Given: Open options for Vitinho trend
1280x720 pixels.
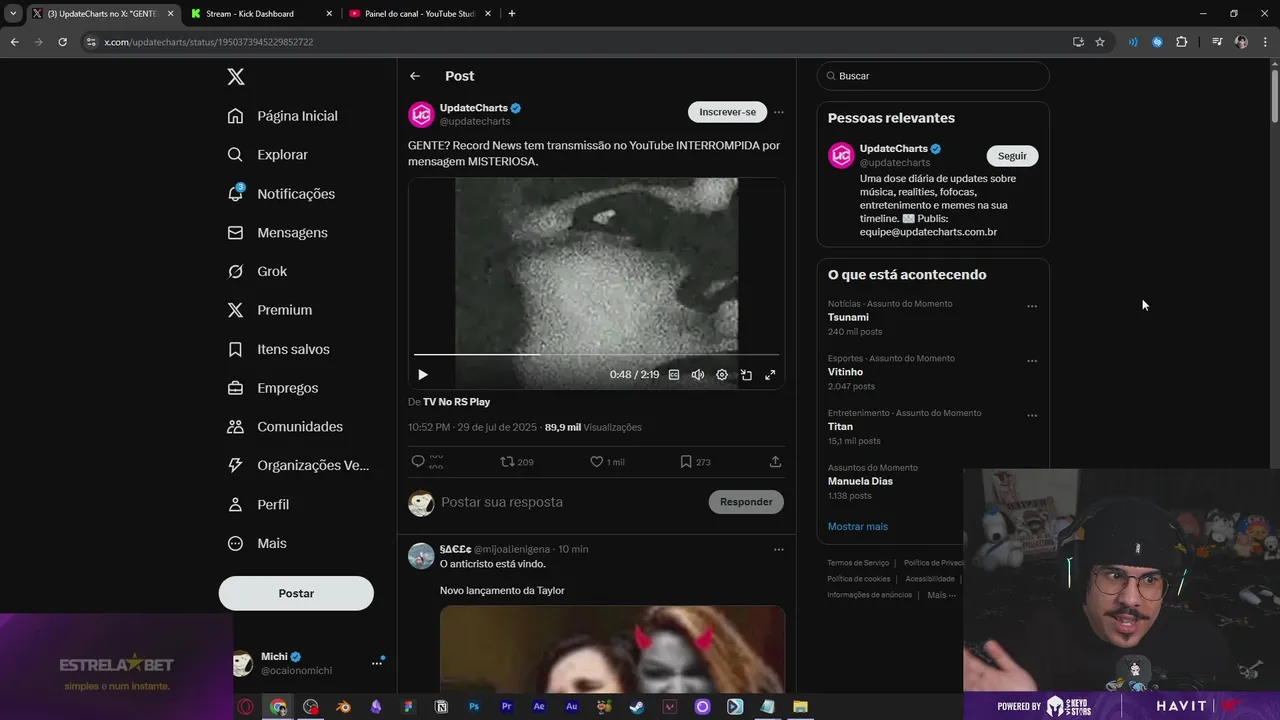Looking at the screenshot, I should 1032,361.
